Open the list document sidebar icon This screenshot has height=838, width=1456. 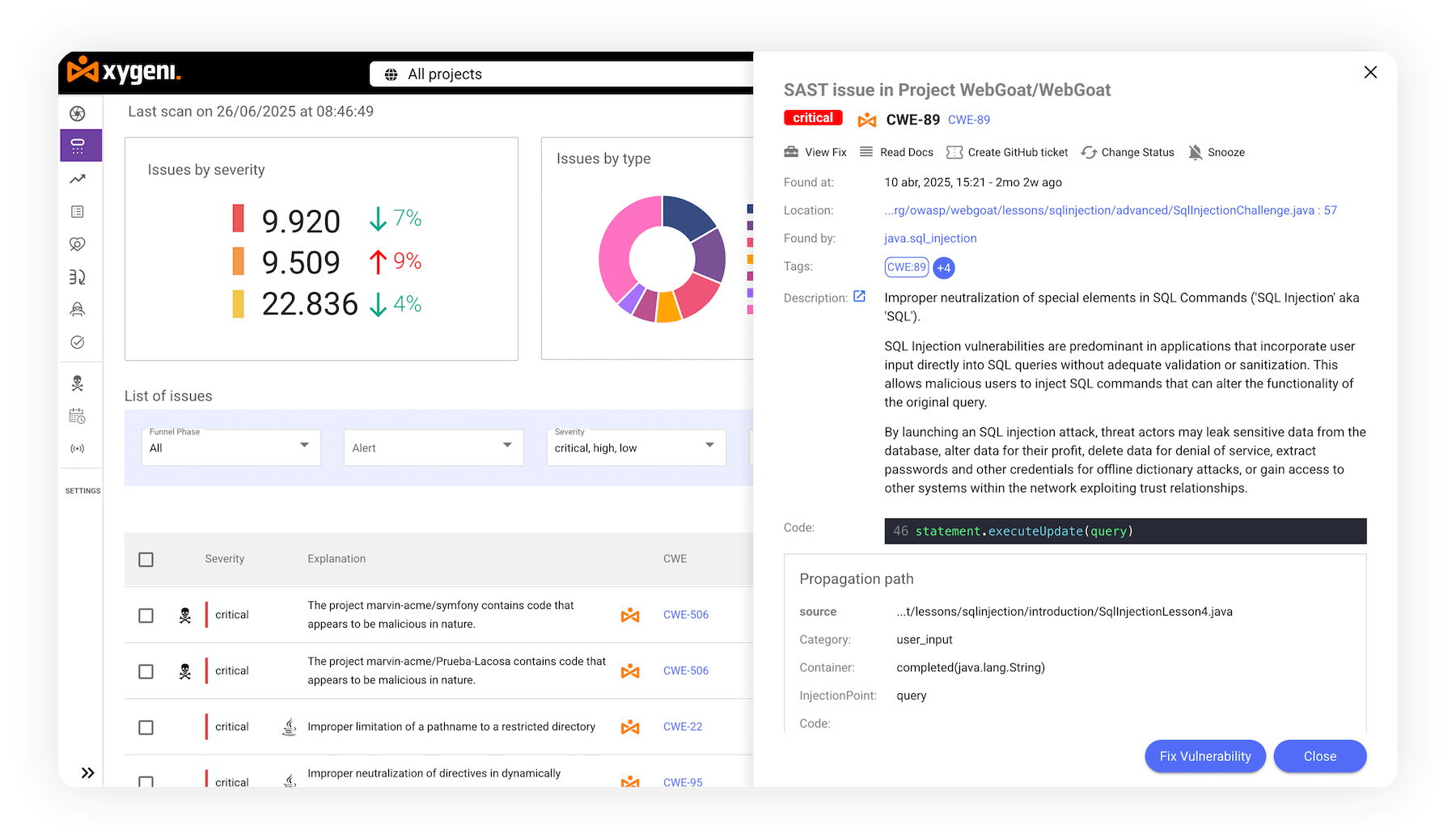click(78, 212)
